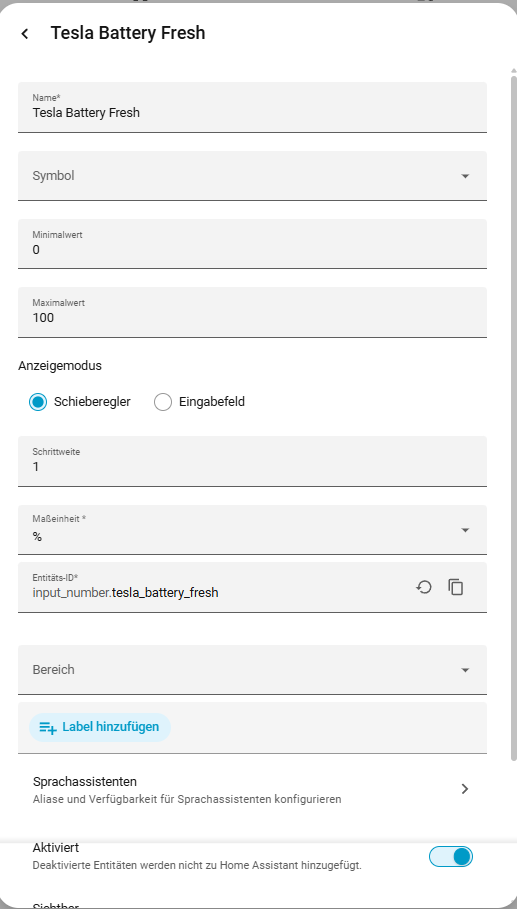The height and width of the screenshot is (909, 517).
Task: Select the Eingabefeld display mode
Action: (163, 402)
